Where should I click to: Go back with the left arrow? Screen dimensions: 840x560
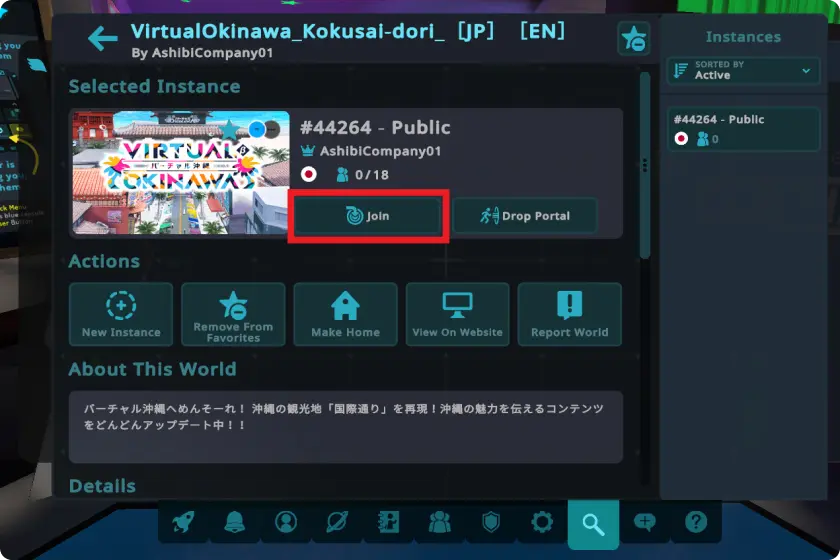pos(102,39)
